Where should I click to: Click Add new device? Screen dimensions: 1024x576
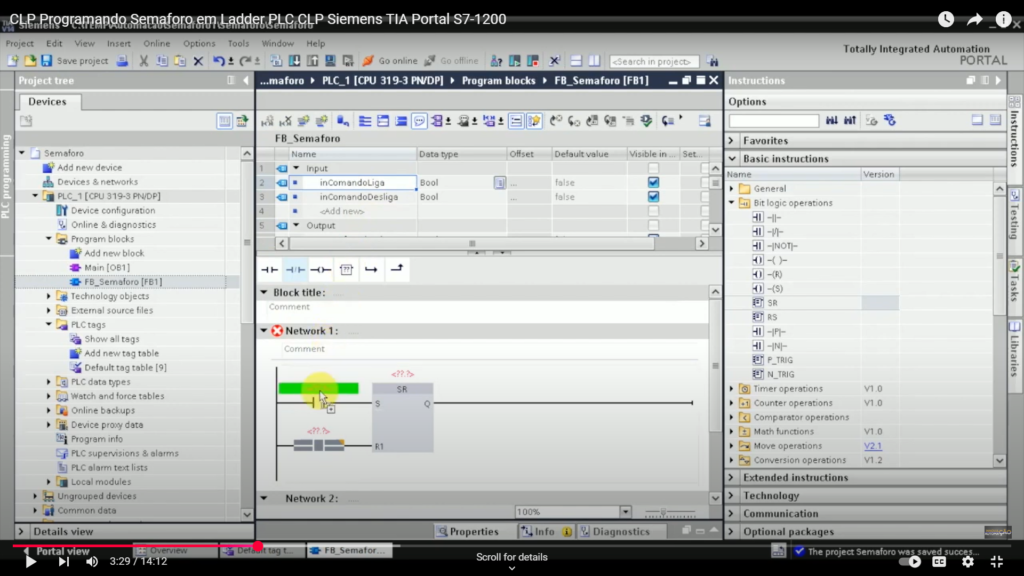tap(89, 168)
